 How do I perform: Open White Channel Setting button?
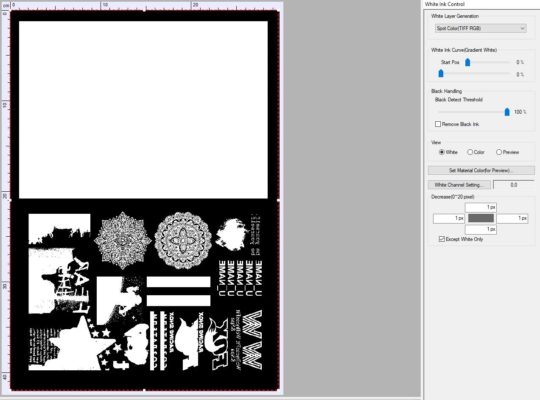pos(459,185)
